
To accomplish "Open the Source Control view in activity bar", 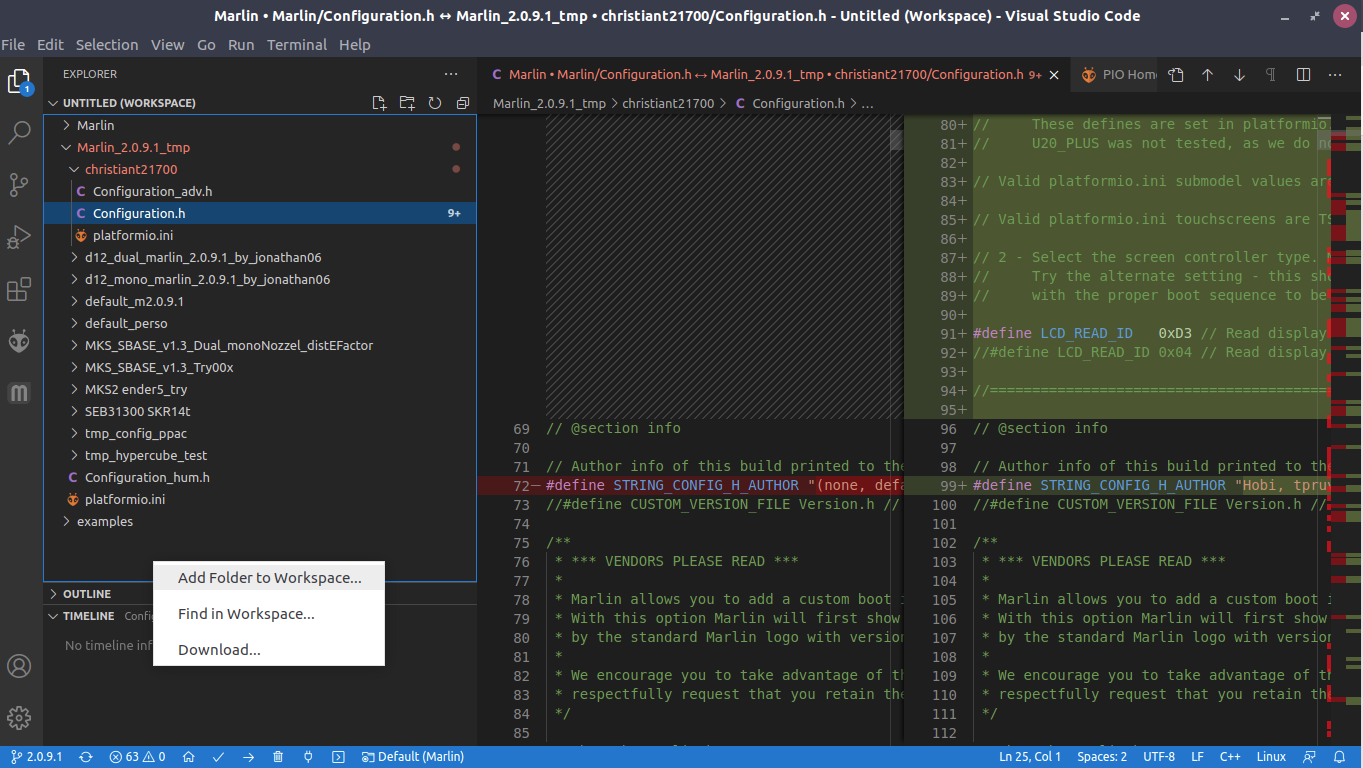I will pos(19,185).
